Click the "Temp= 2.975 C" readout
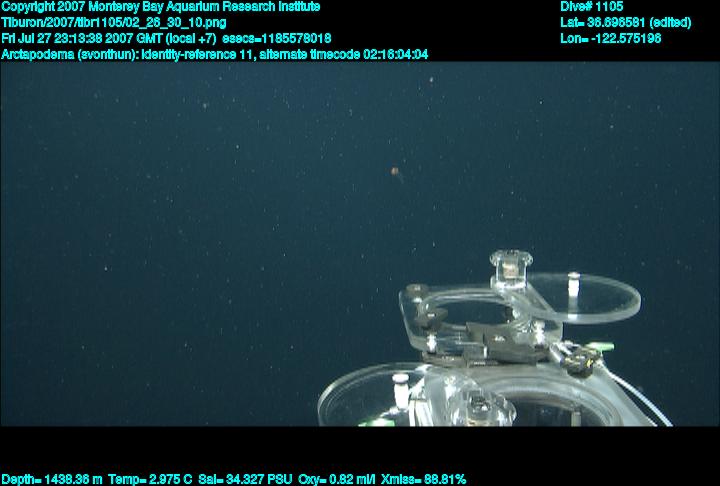This screenshot has height=486, width=720. (x=150, y=480)
